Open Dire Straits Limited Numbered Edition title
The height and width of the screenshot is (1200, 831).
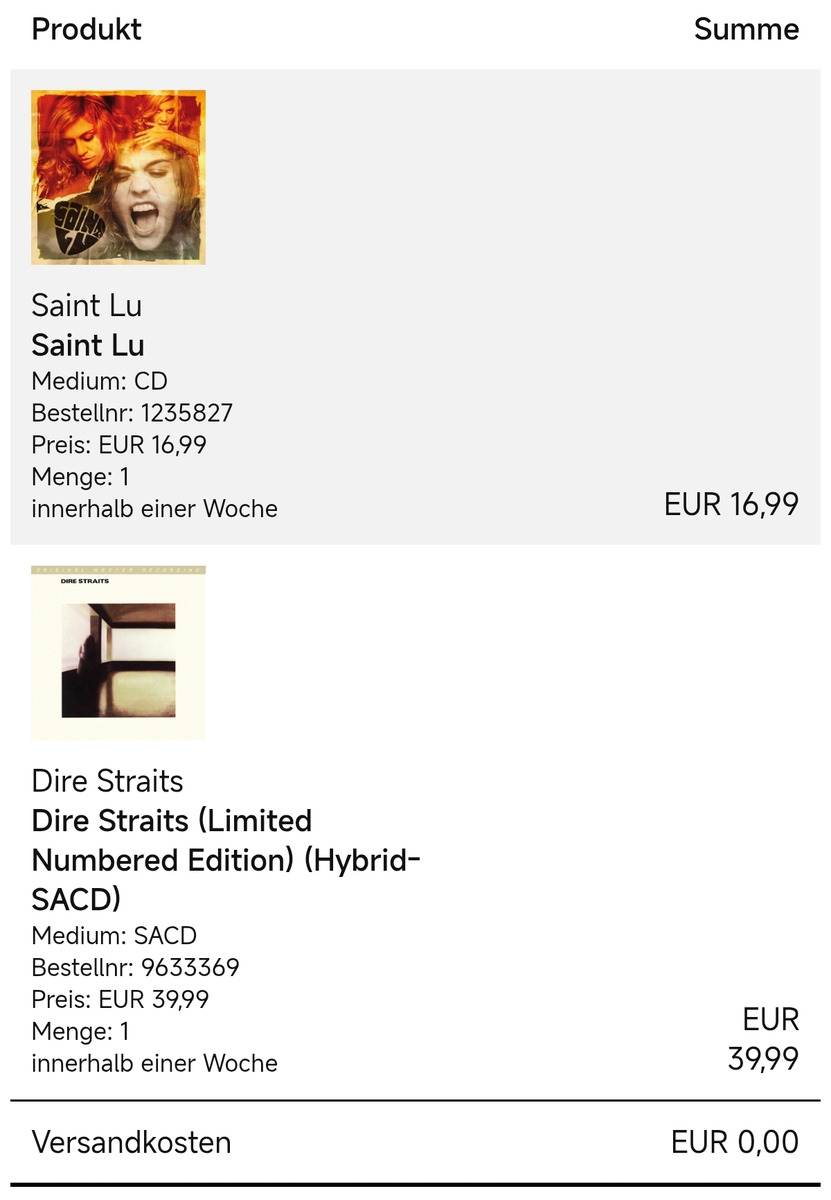pos(225,860)
